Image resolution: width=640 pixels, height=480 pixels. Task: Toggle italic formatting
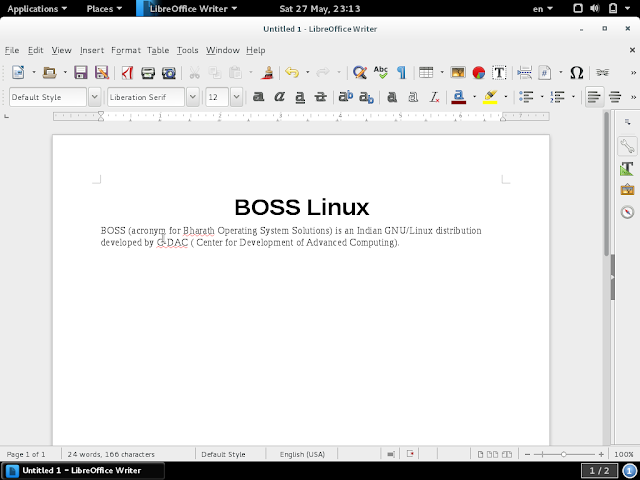click(279, 97)
